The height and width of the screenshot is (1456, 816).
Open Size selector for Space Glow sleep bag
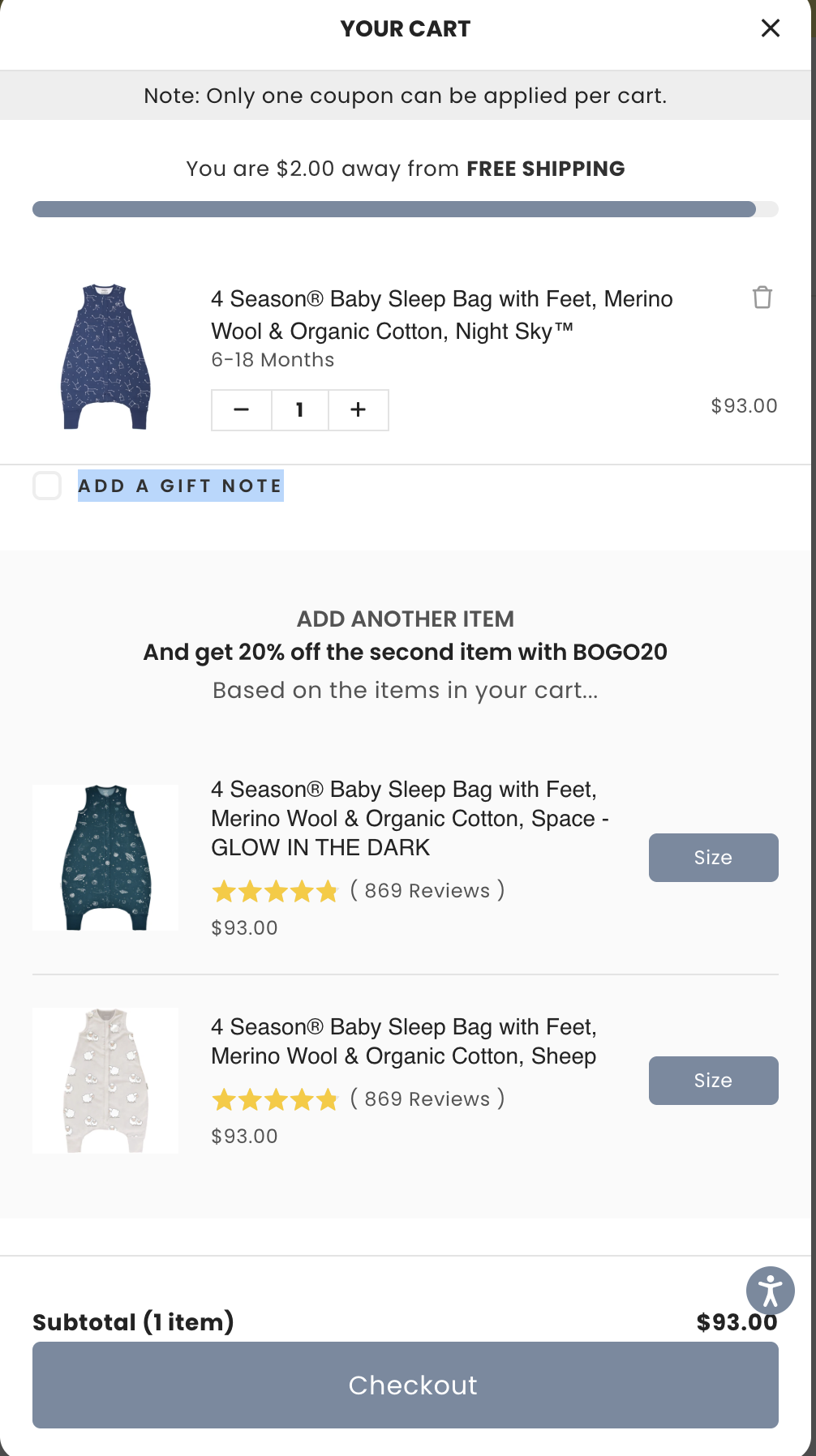coord(713,858)
